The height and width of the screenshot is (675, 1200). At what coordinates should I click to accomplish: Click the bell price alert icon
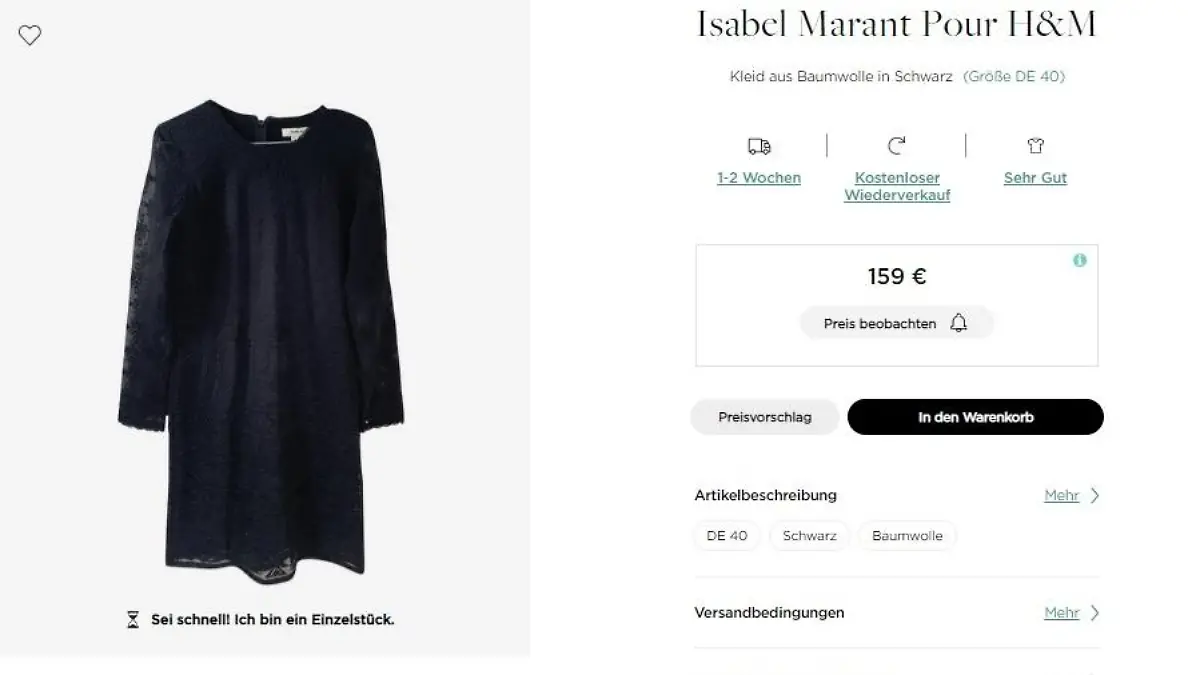point(958,323)
